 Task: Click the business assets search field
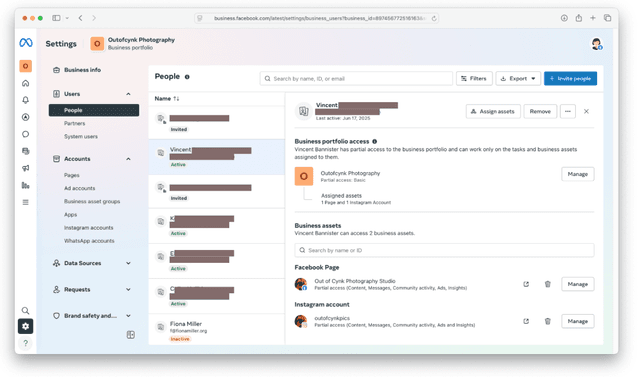[444, 251]
